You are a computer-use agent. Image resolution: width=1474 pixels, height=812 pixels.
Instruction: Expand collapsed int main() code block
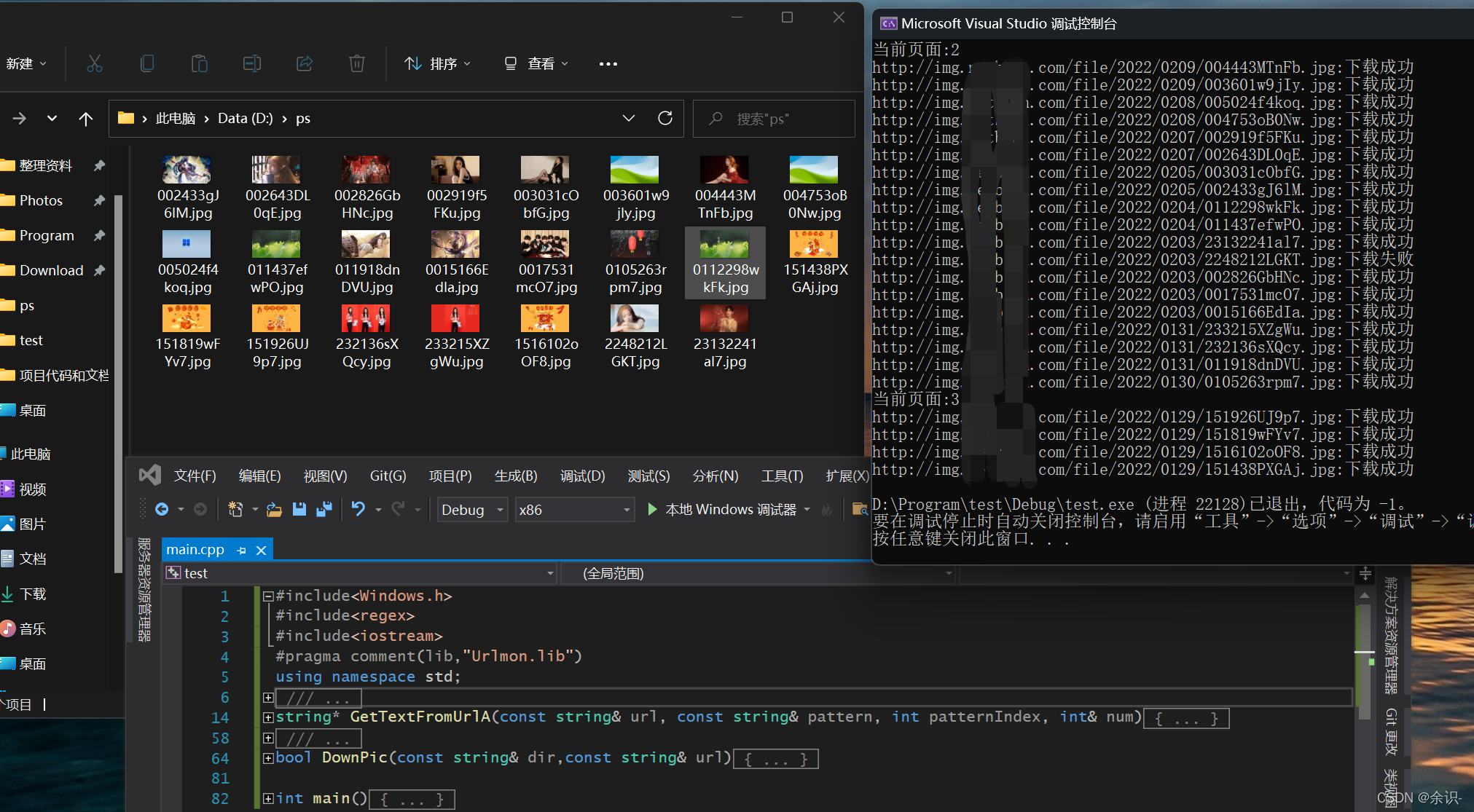[x=268, y=799]
